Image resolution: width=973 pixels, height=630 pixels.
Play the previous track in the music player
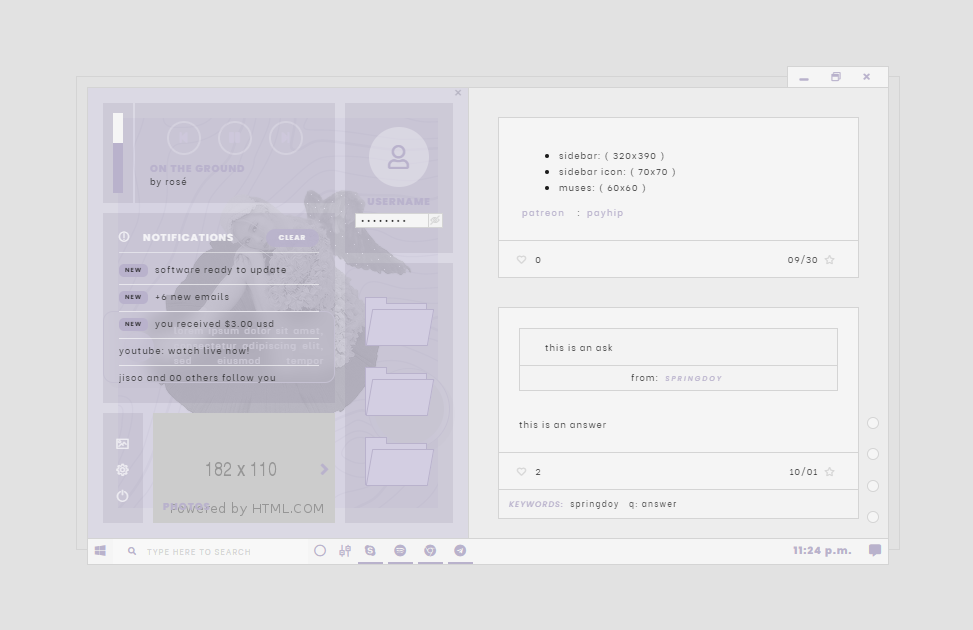[184, 138]
